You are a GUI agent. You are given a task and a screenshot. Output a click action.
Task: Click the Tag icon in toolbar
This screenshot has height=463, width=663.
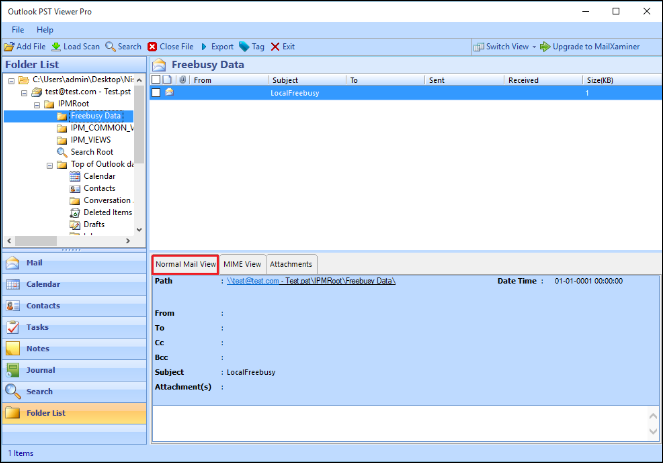pos(244,47)
